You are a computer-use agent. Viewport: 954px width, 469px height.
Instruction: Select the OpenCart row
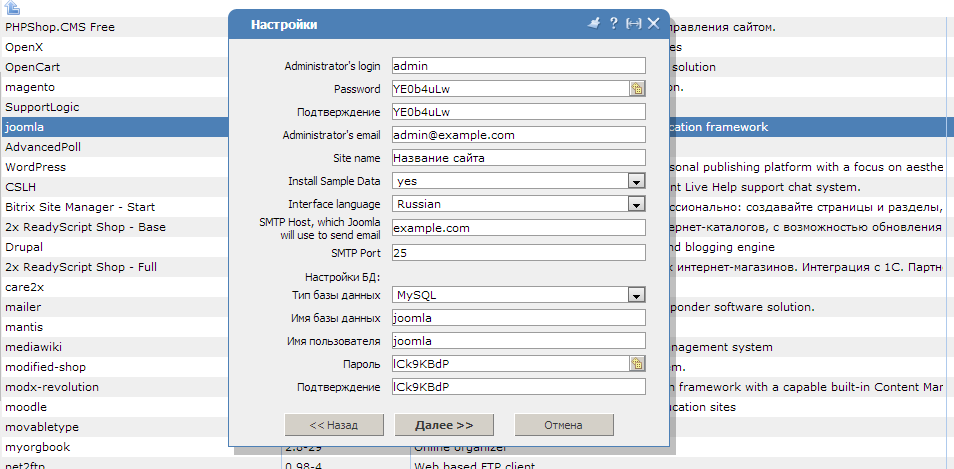click(32, 67)
